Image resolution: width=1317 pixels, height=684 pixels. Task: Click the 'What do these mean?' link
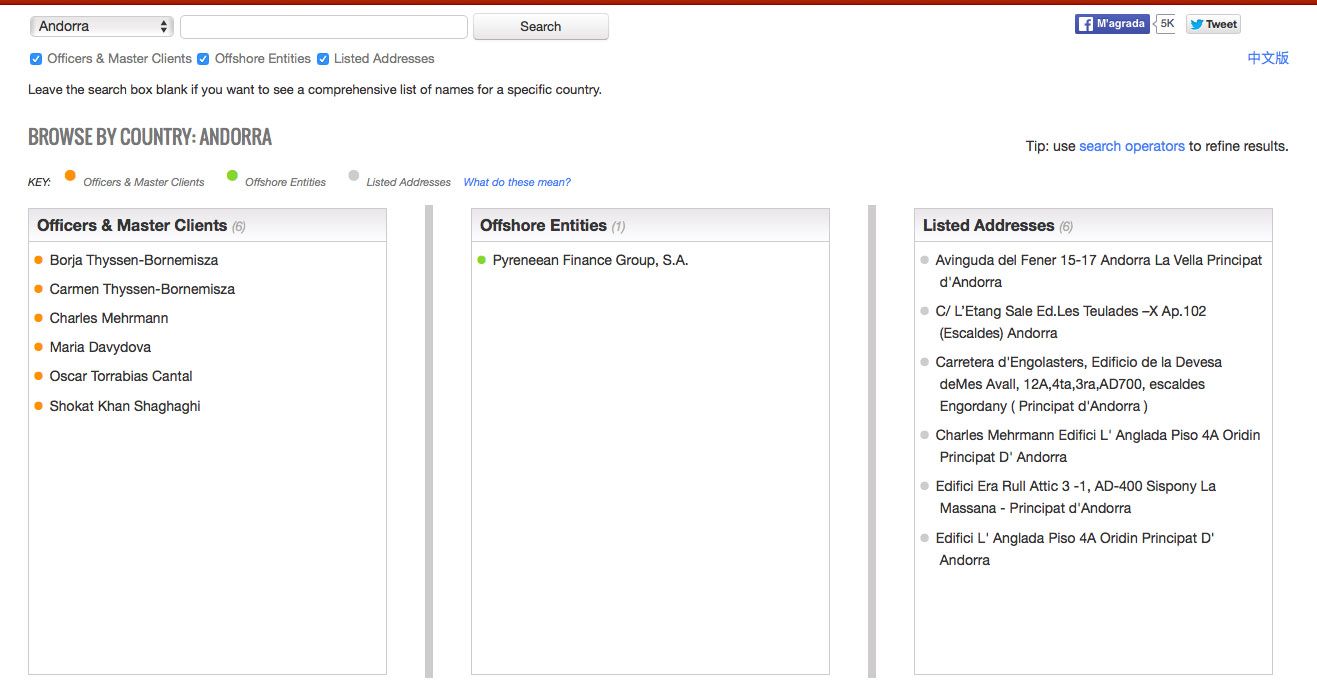click(x=517, y=182)
